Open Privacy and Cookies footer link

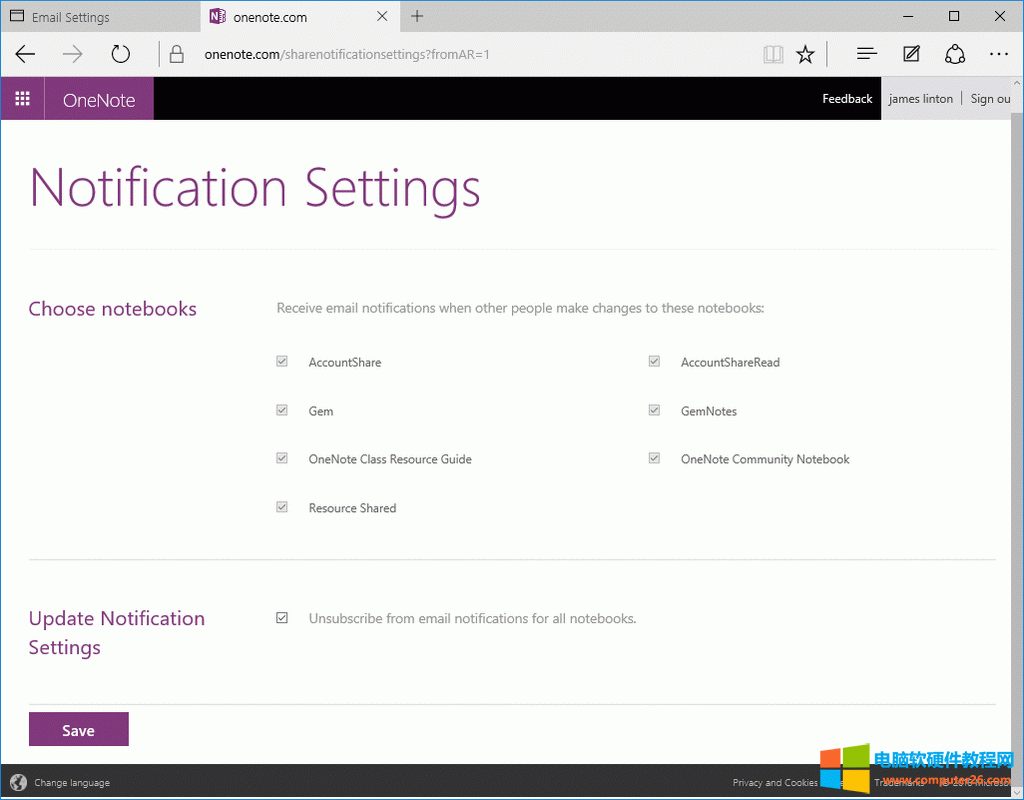coord(775,782)
